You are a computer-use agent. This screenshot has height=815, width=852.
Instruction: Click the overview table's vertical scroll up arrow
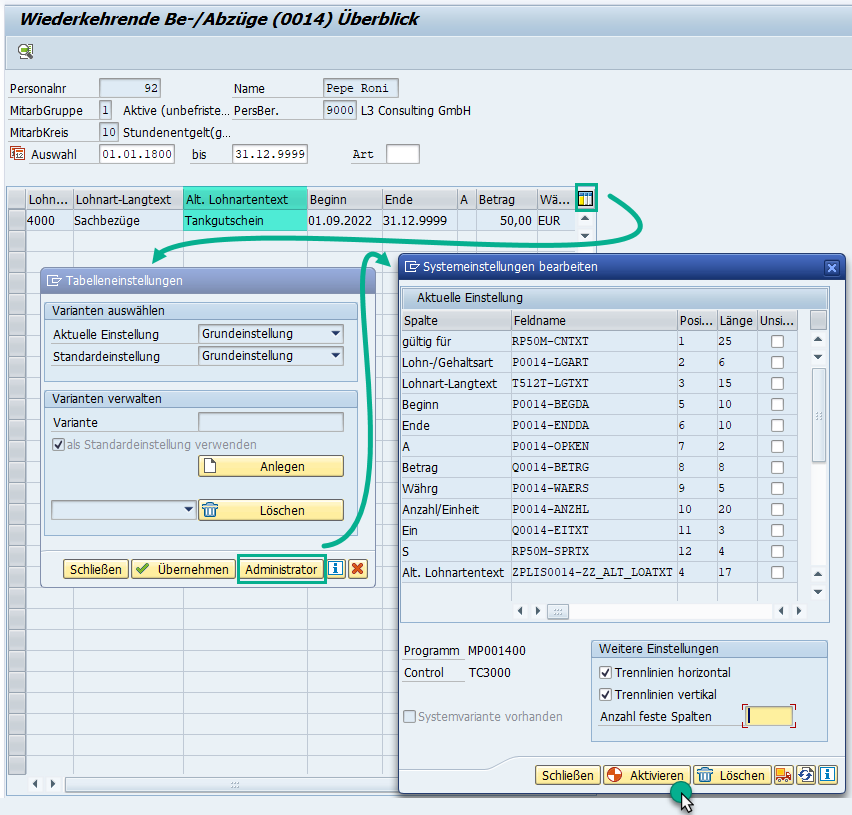pos(585,218)
